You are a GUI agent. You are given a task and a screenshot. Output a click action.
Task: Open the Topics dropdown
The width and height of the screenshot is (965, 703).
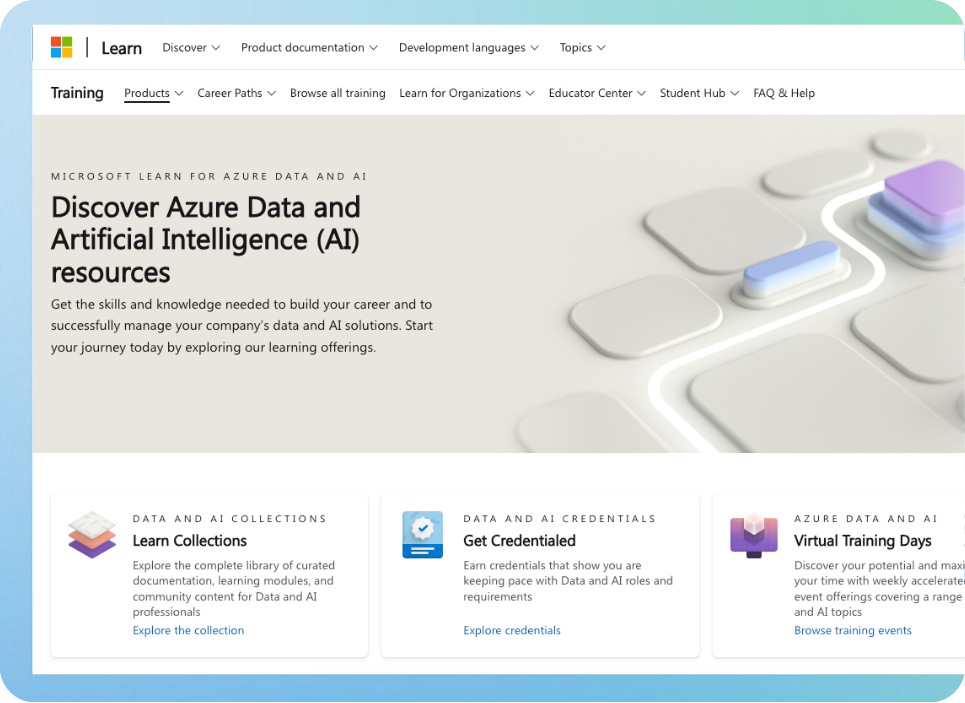[582, 47]
